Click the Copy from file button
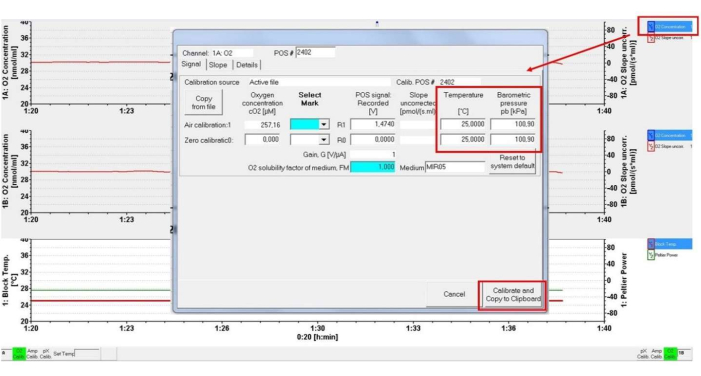This screenshot has width=701, height=376. (204, 103)
